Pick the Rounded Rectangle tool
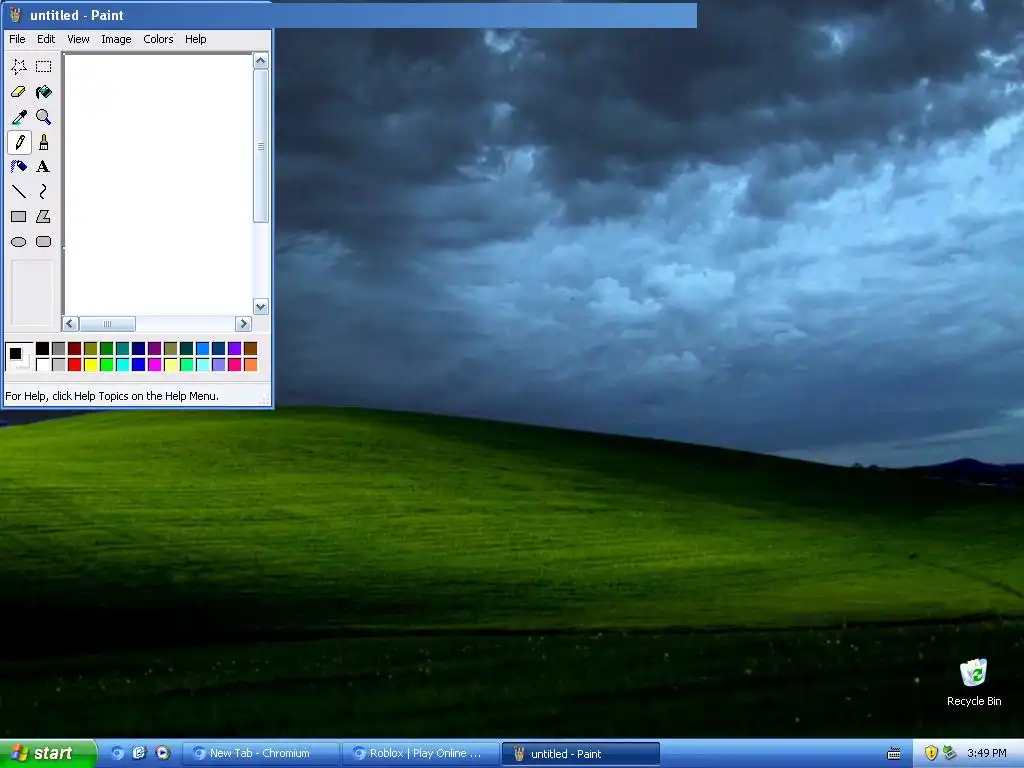Image resolution: width=1024 pixels, height=768 pixels. coord(43,242)
